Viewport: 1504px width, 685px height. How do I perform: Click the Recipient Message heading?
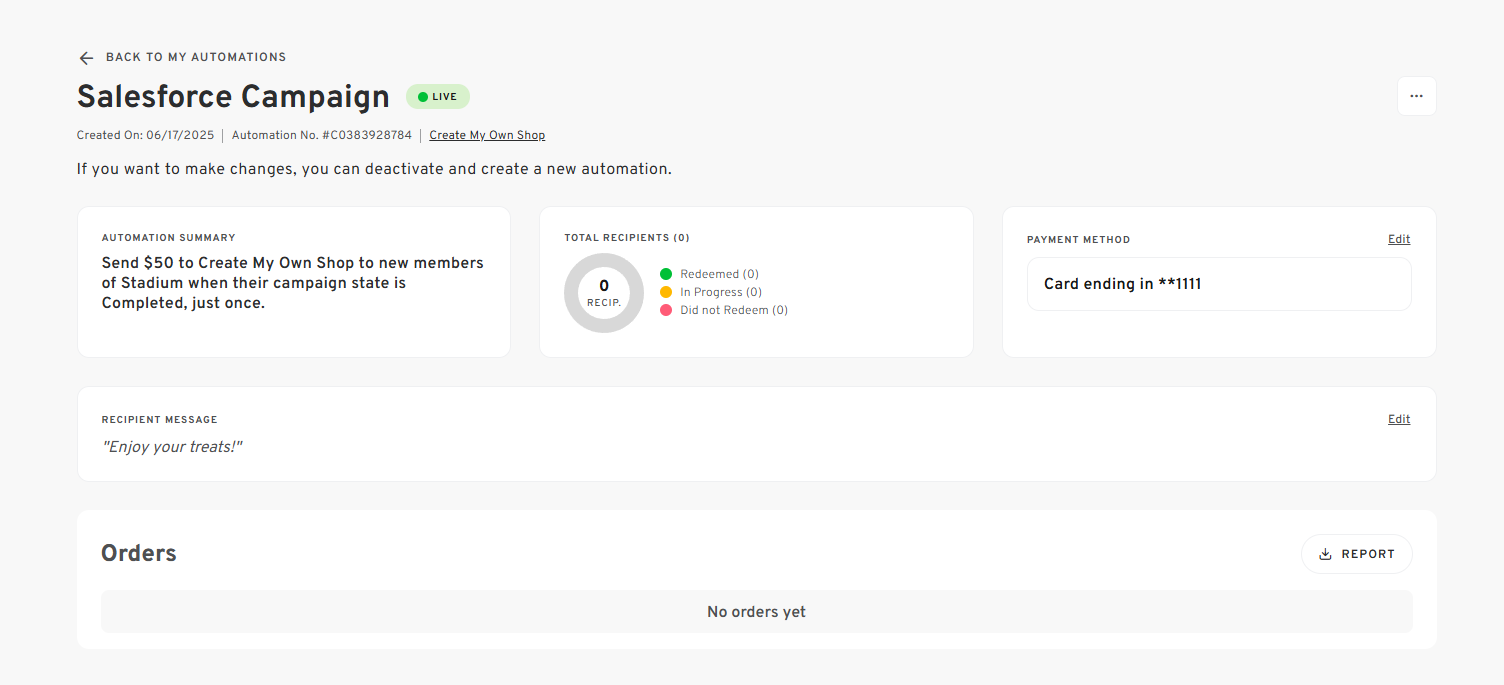[160, 420]
